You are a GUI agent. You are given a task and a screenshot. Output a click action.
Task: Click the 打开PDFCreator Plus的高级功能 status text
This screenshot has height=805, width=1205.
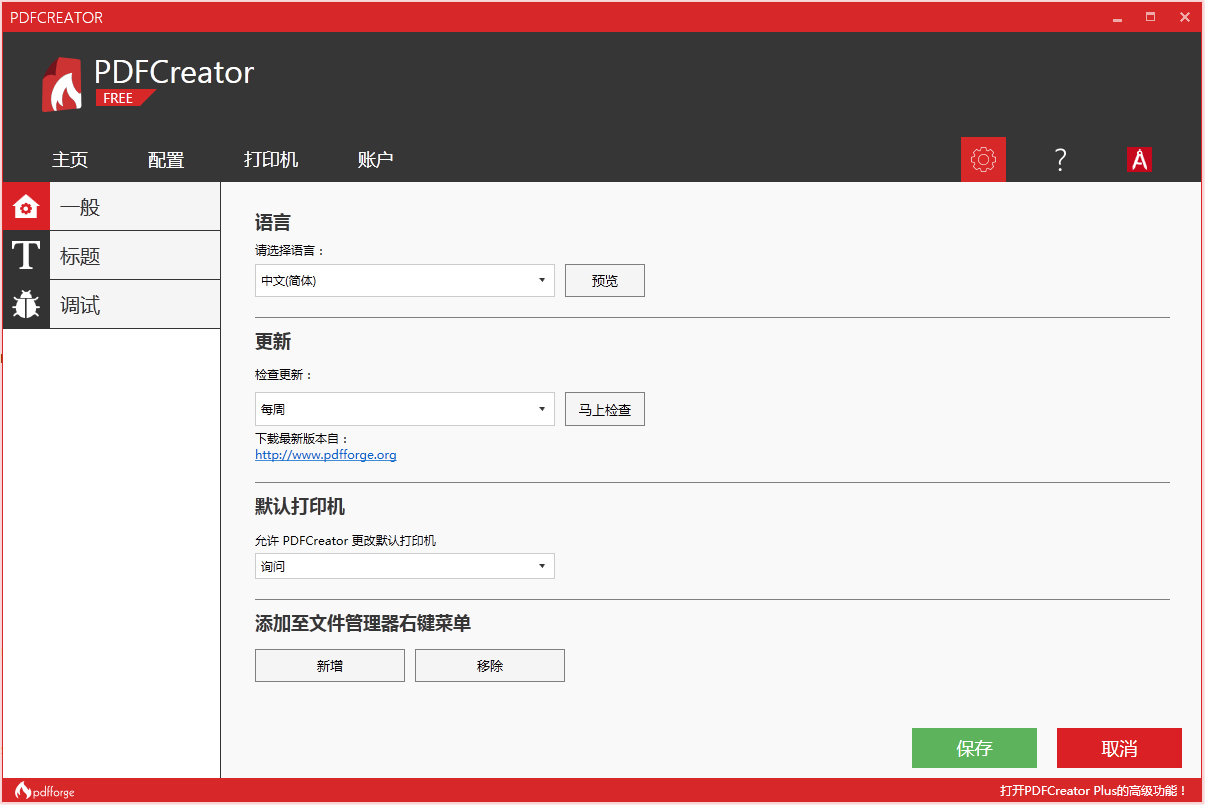click(x=1093, y=791)
